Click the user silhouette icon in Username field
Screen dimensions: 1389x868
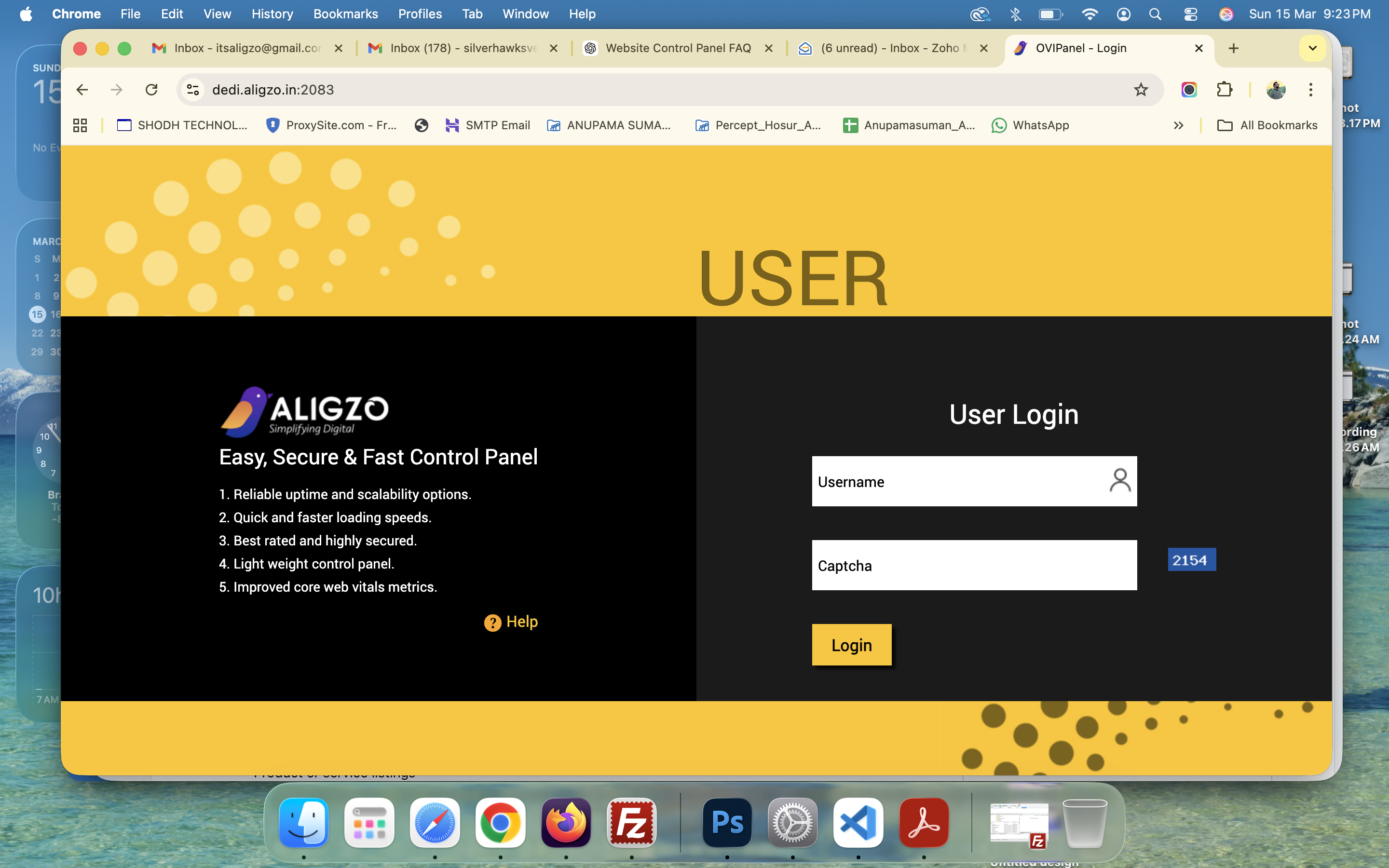(x=1119, y=480)
